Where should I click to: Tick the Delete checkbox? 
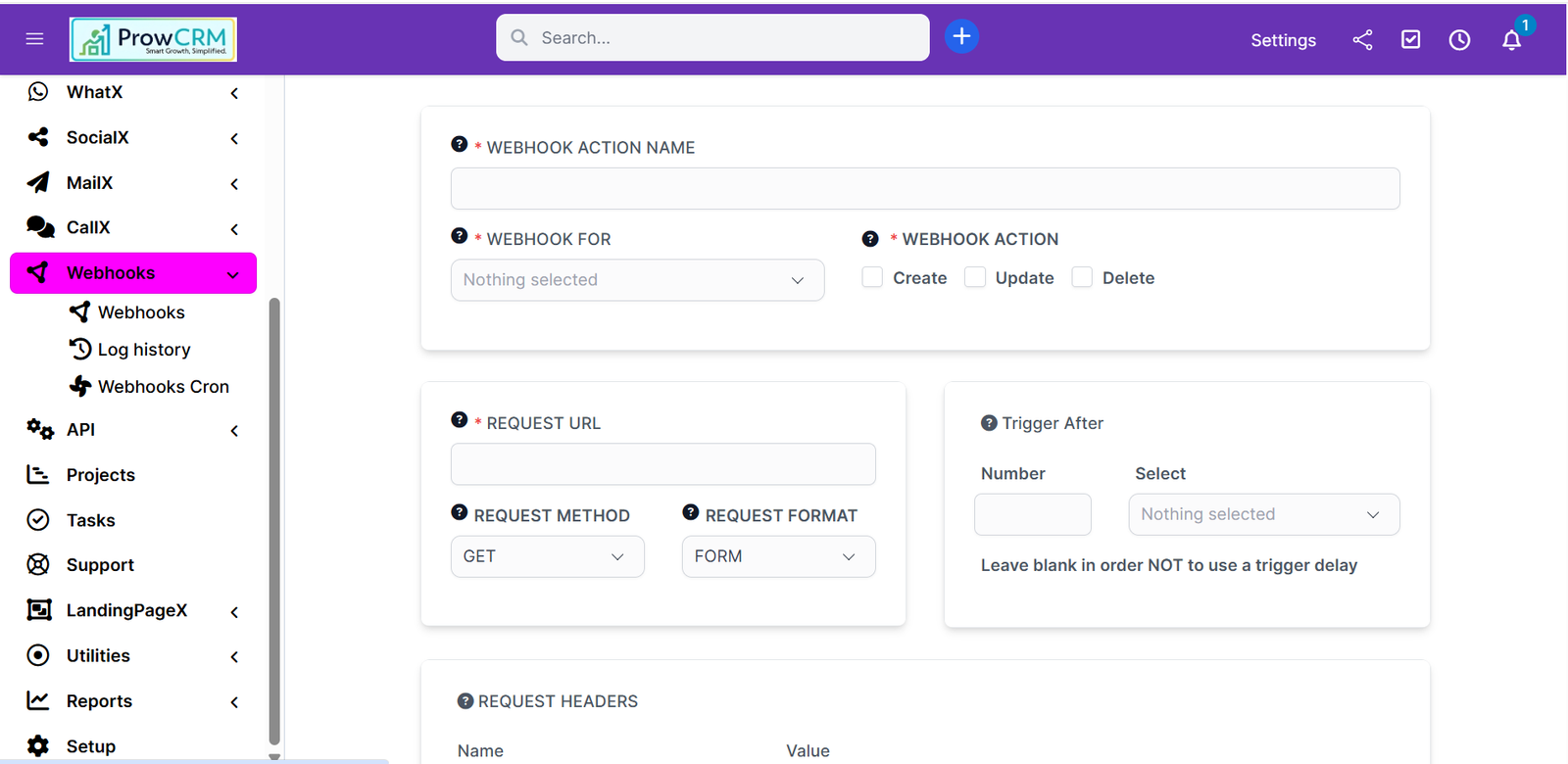1082,277
